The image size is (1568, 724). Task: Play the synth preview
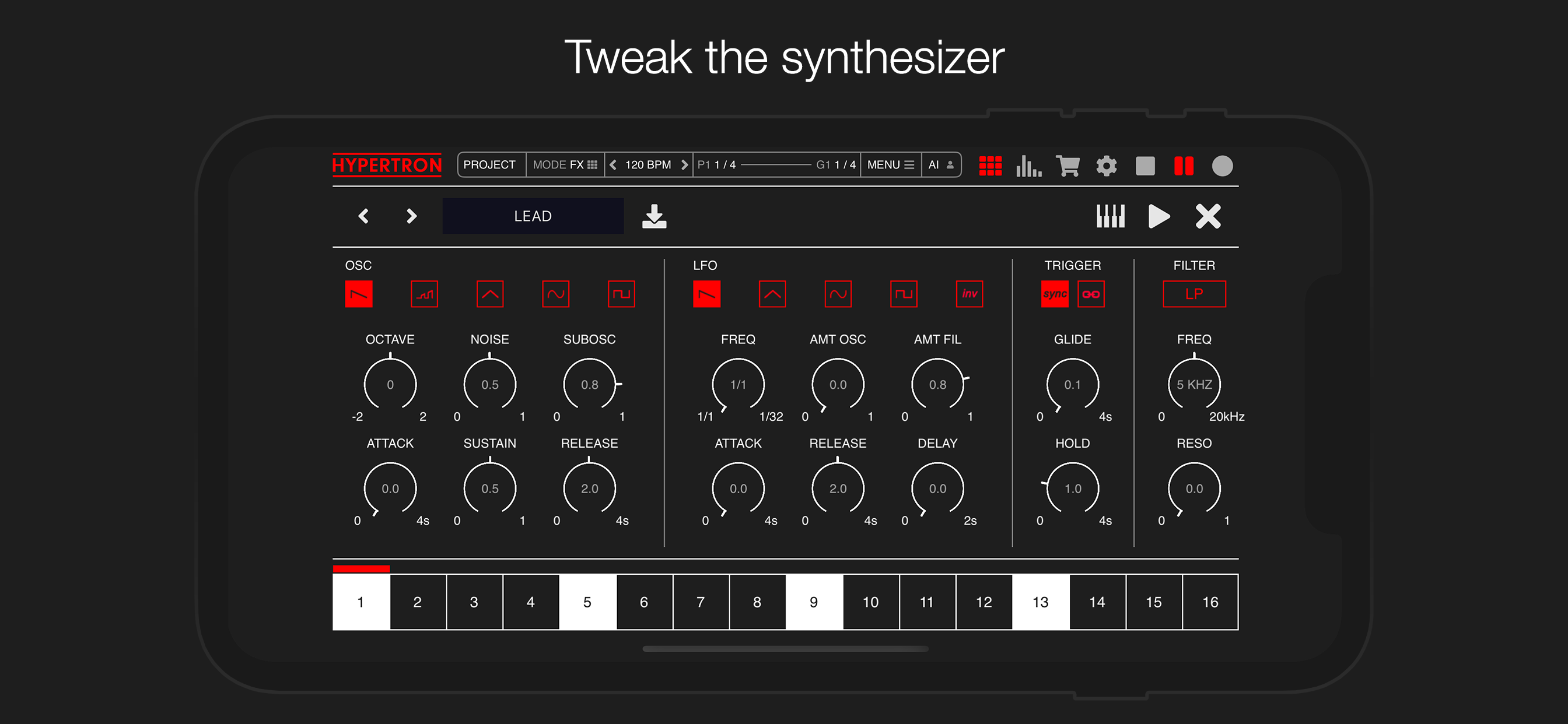pyautogui.click(x=1158, y=216)
